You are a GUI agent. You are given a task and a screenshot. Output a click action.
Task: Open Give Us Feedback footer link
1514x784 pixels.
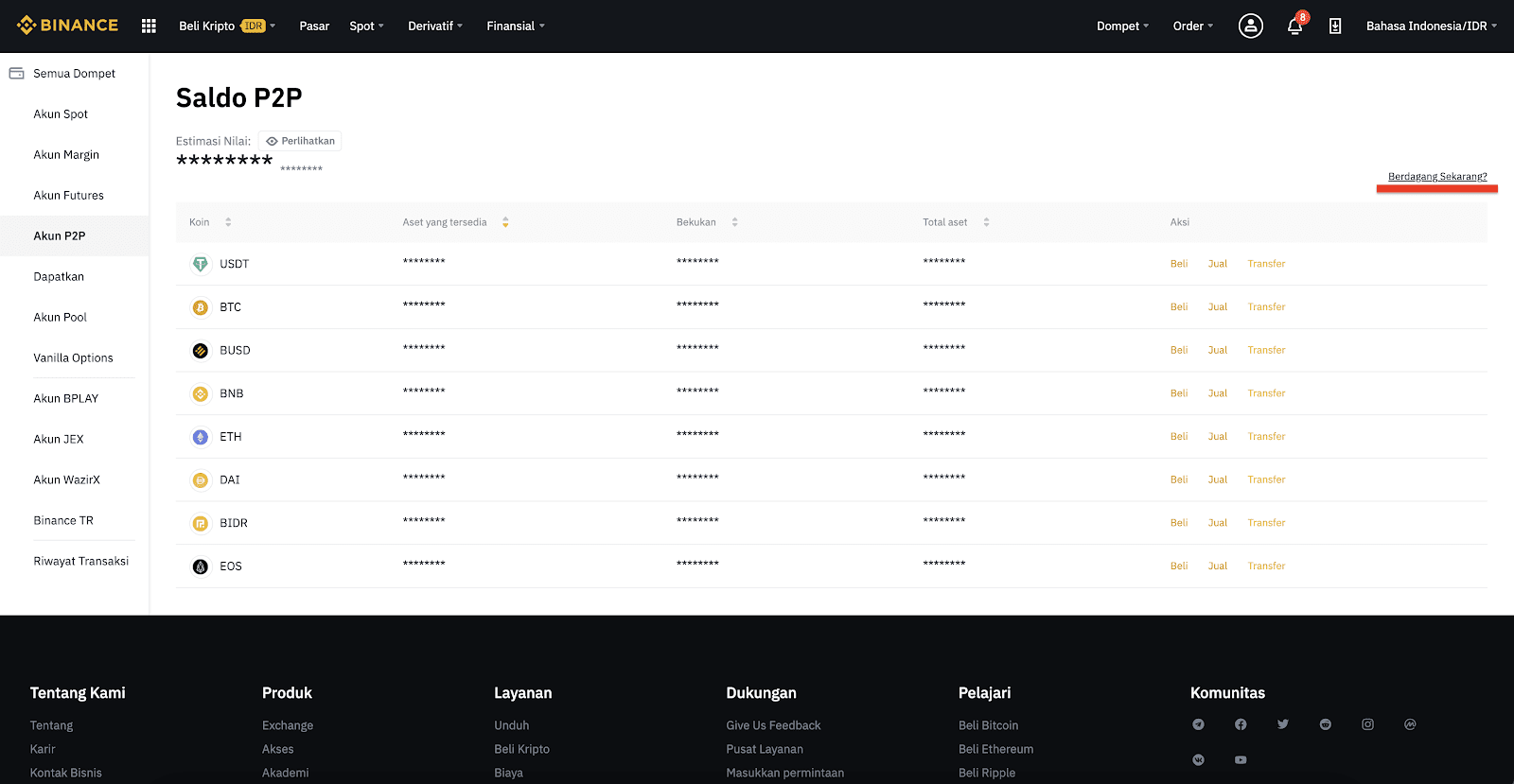pos(773,725)
